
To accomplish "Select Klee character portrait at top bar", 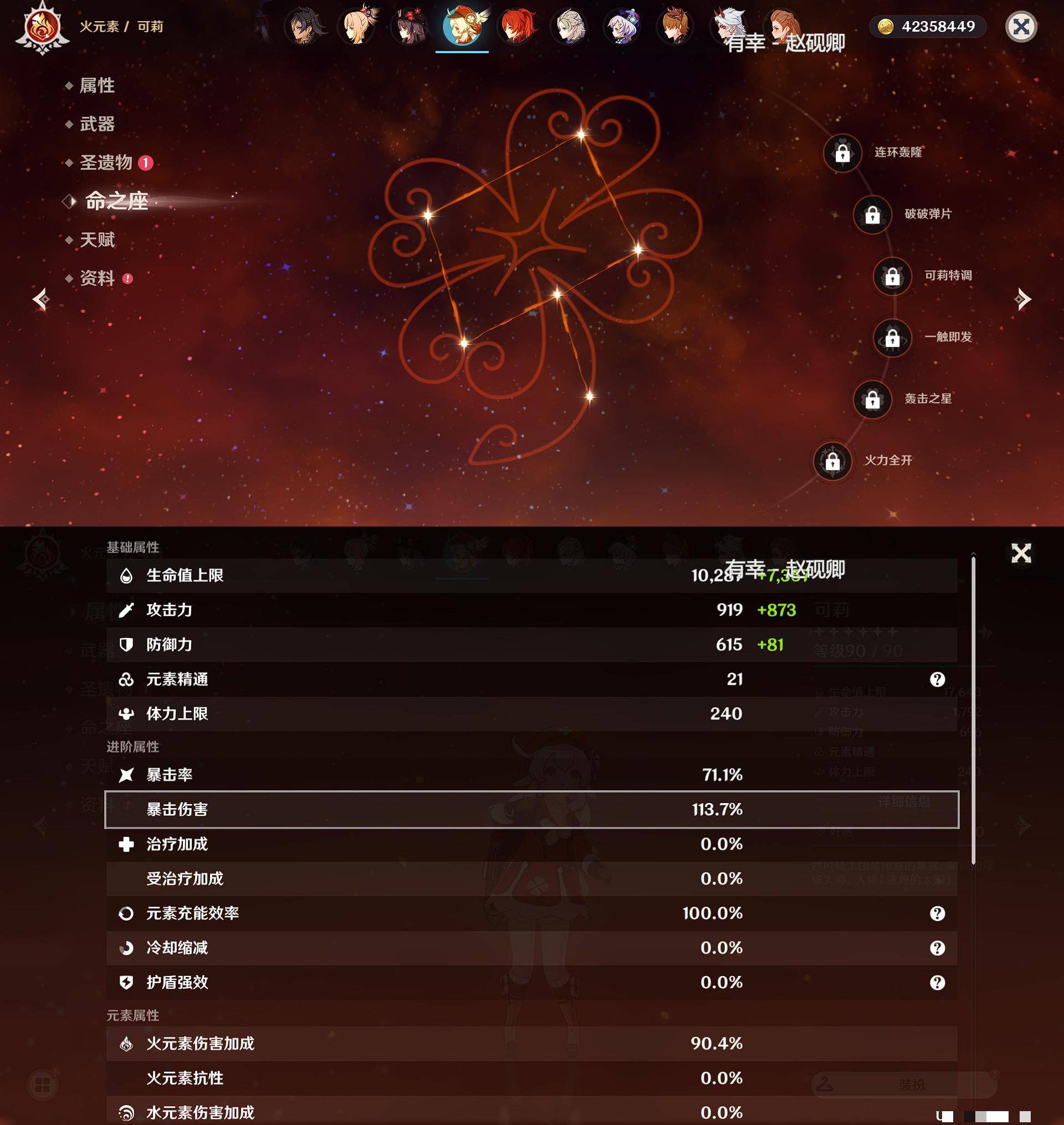I will [x=463, y=28].
